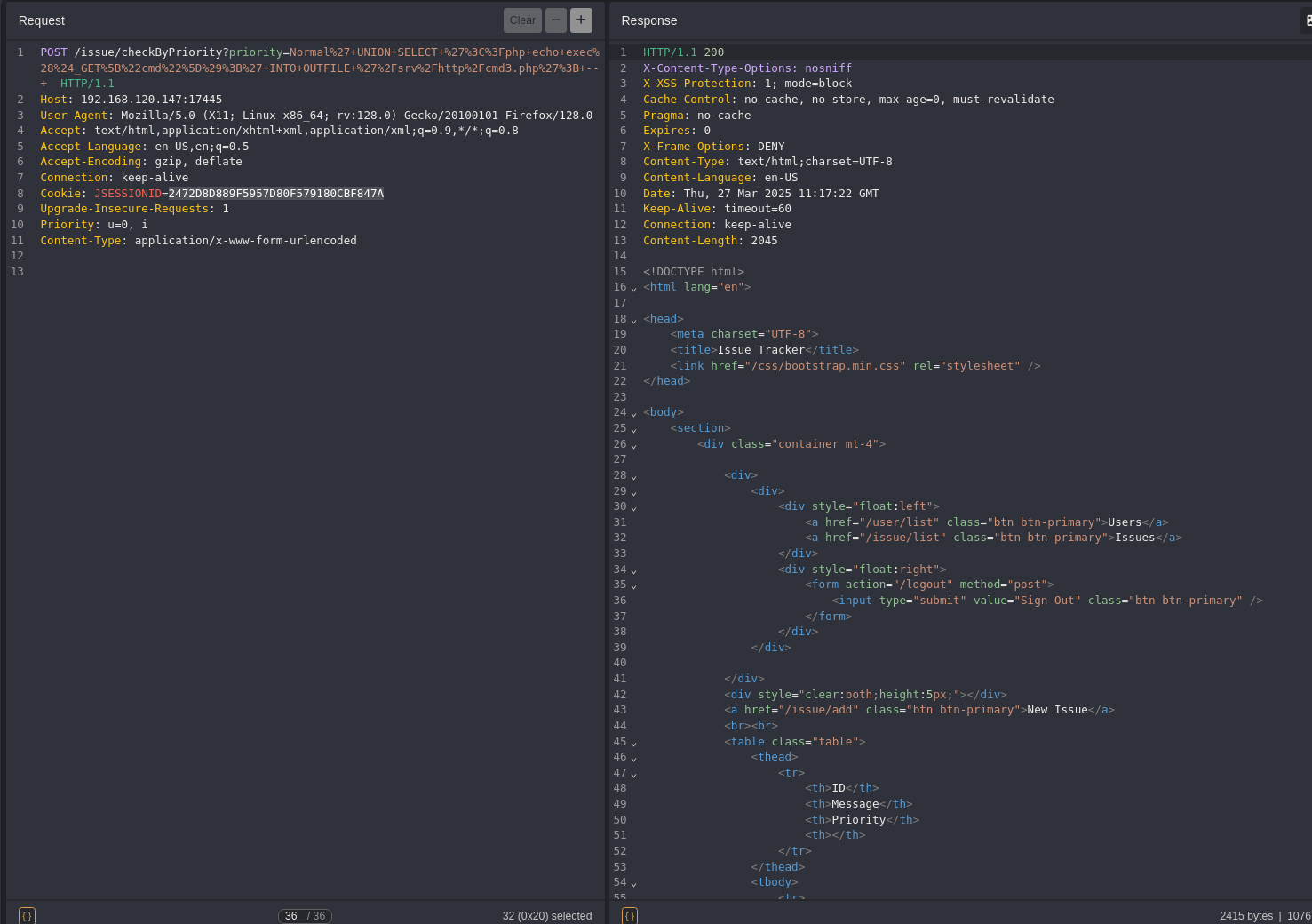Click the meta charset UTF-8 line
Viewport: 1312px width, 924px height.
744,334
